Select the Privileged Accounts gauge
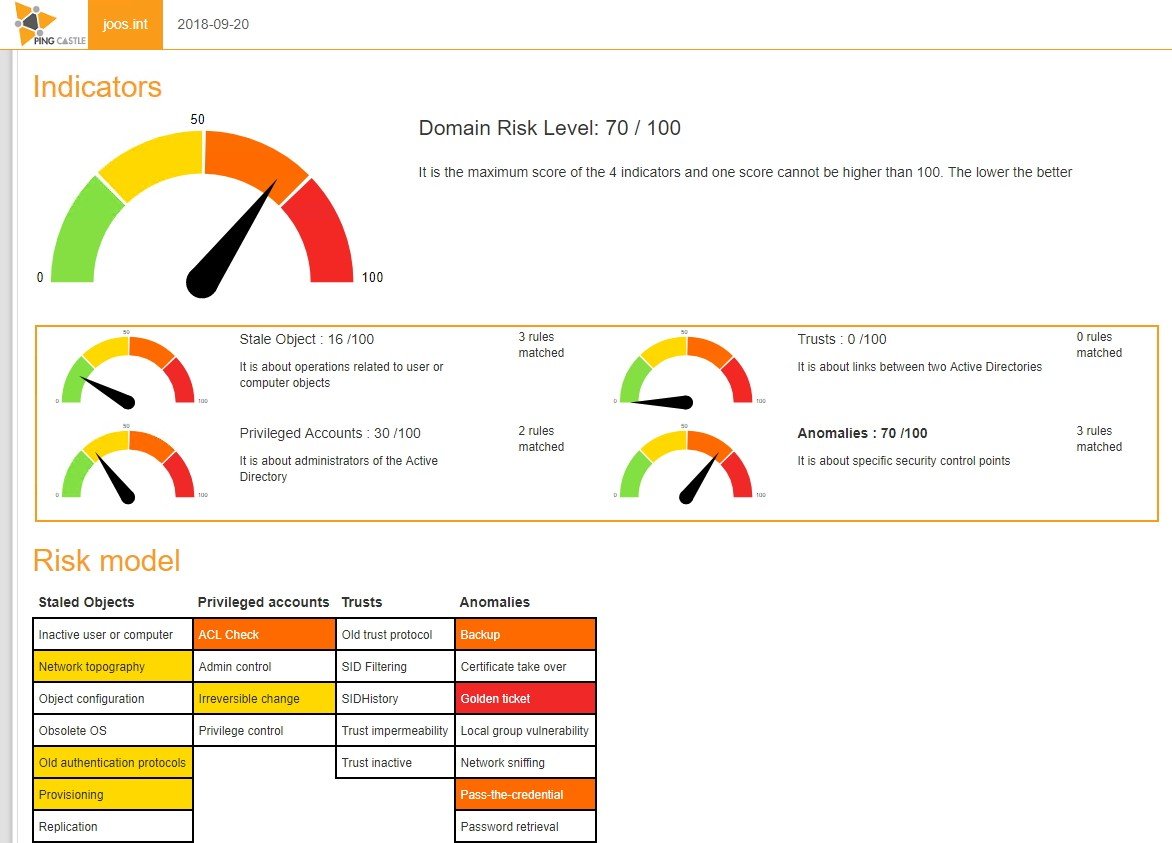Screen dimensions: 1172x843 click(x=120, y=465)
